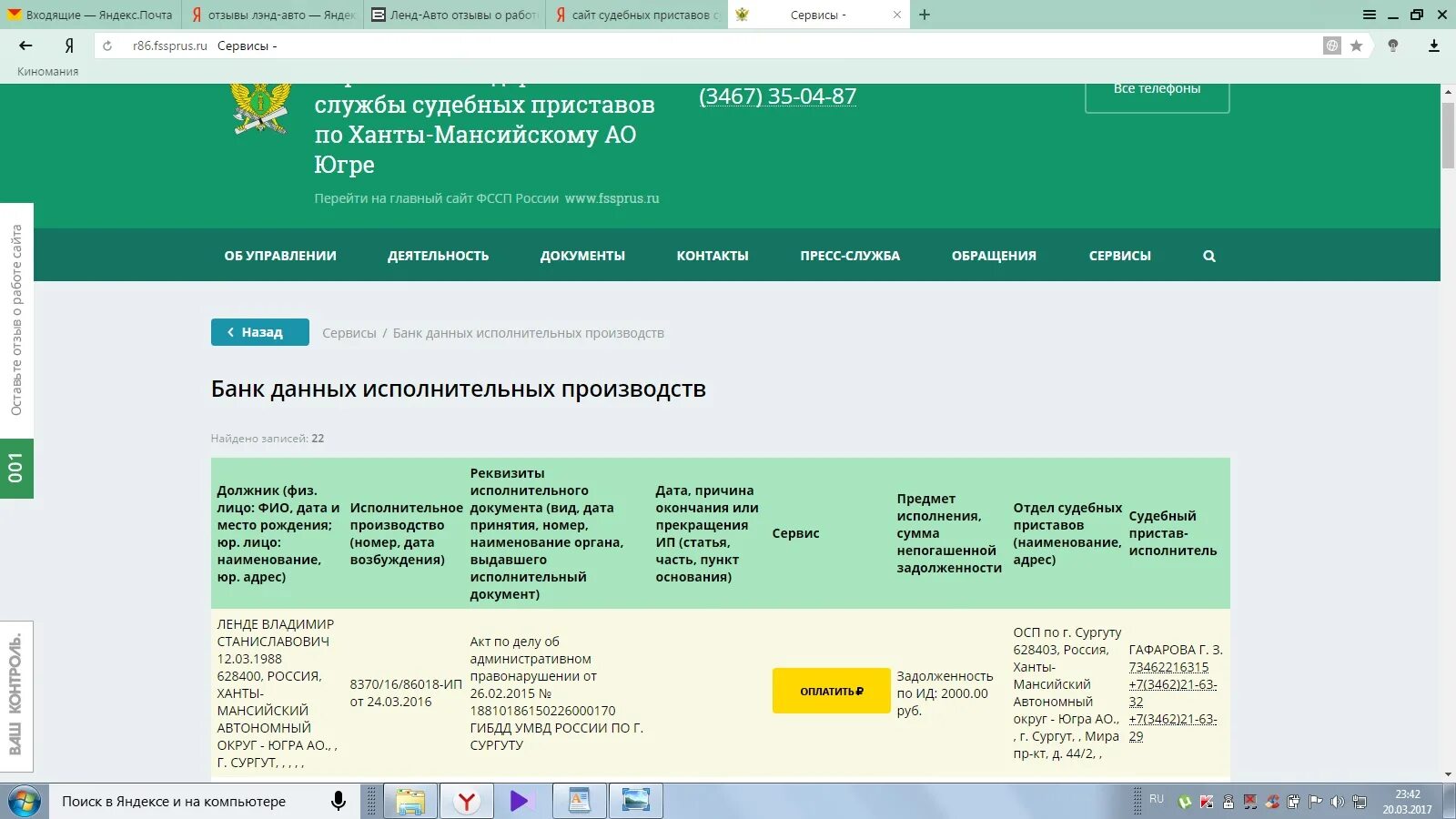Screen dimensions: 1456x819
Task: Open the Action Center flag icon
Action: [x=1316, y=802]
